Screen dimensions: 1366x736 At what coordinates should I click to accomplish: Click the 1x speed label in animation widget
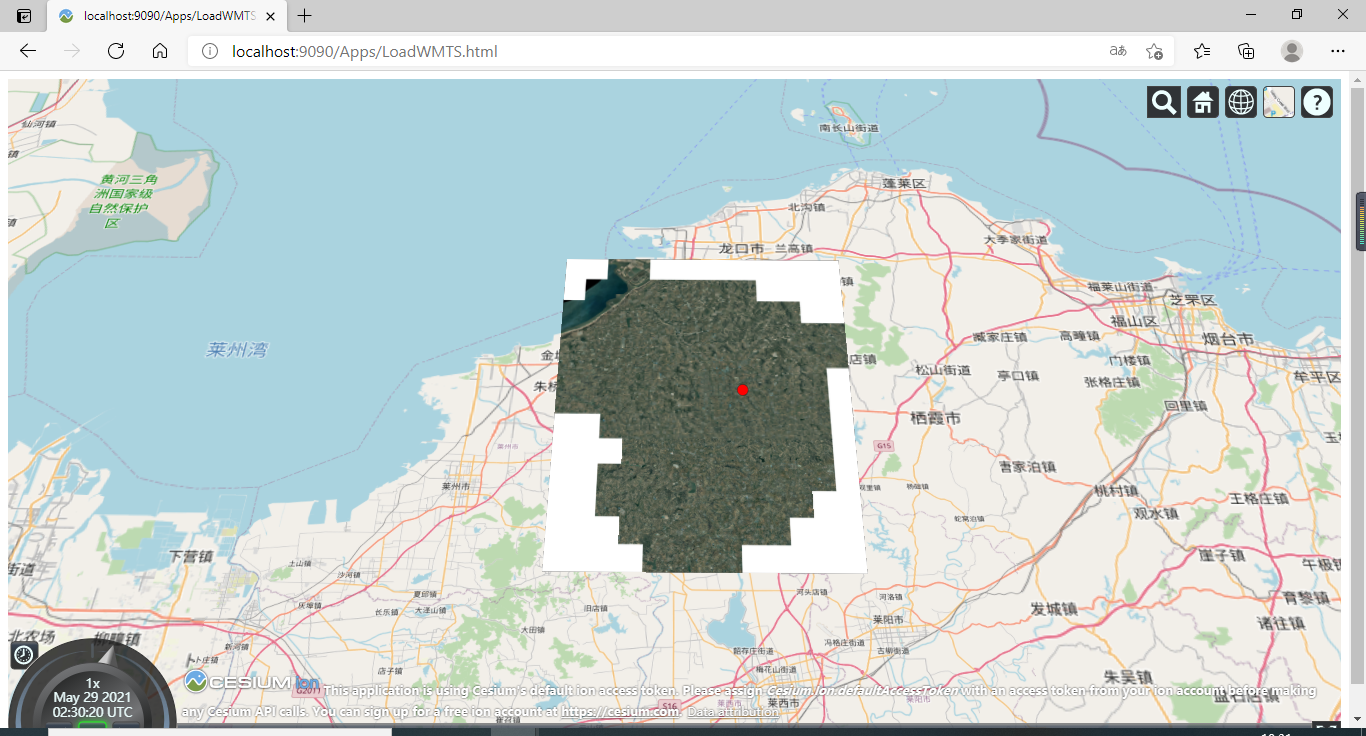(x=93, y=683)
